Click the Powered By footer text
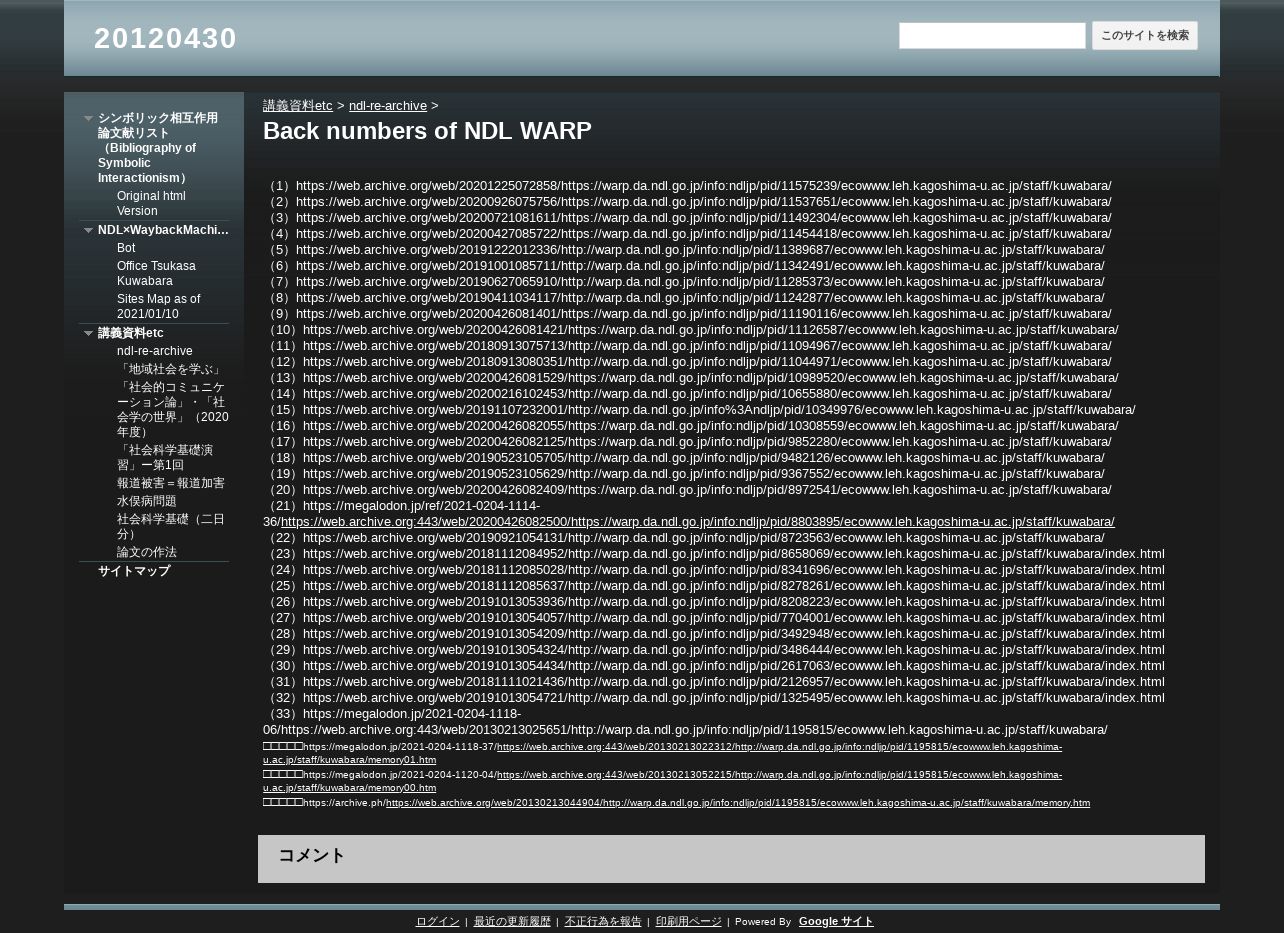 (x=763, y=922)
